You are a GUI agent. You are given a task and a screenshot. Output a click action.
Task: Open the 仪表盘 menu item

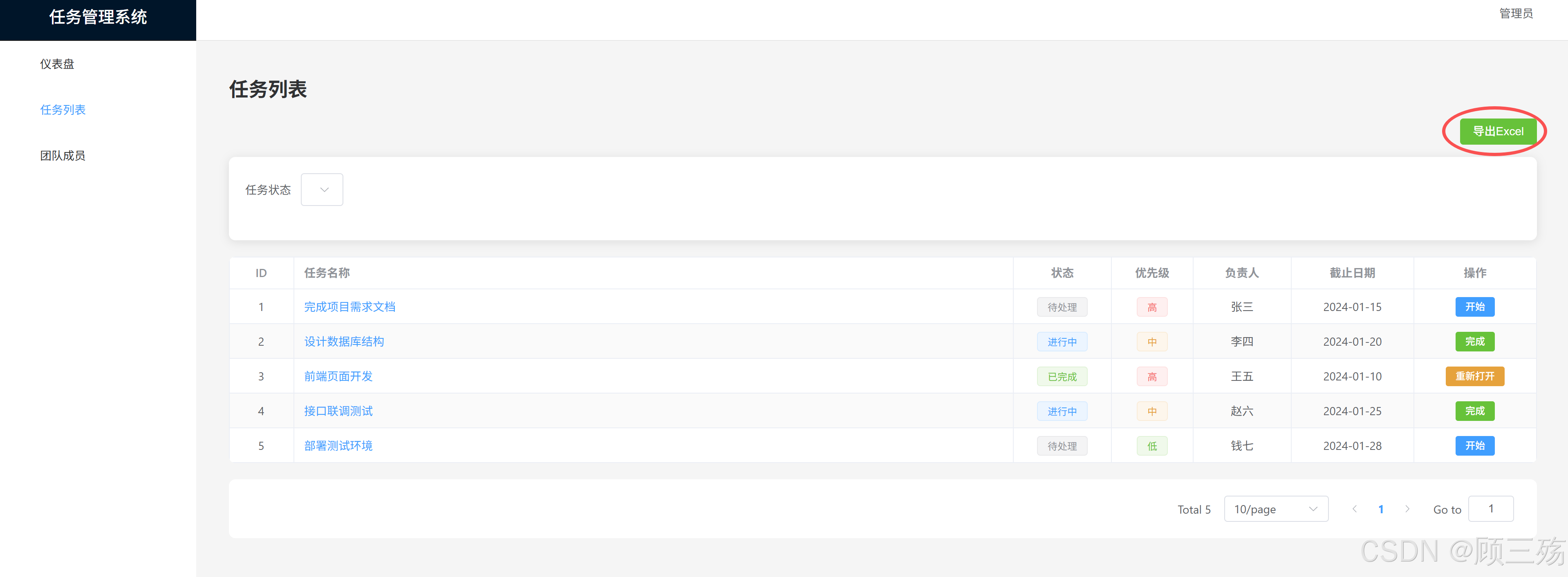(57, 64)
